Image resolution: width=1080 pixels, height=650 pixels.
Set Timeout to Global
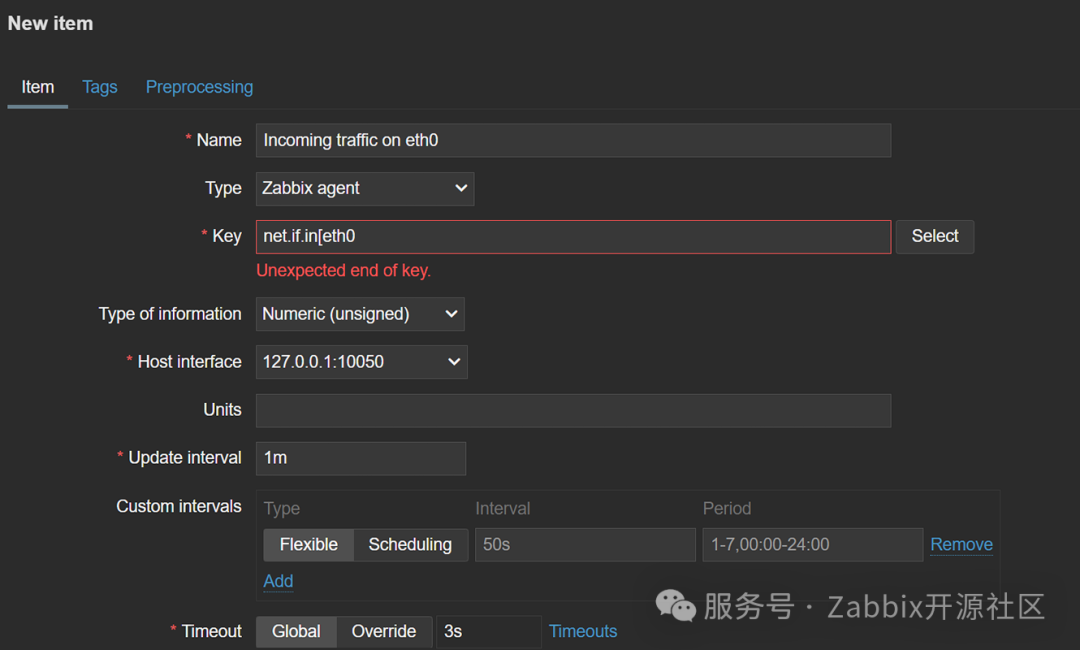296,631
